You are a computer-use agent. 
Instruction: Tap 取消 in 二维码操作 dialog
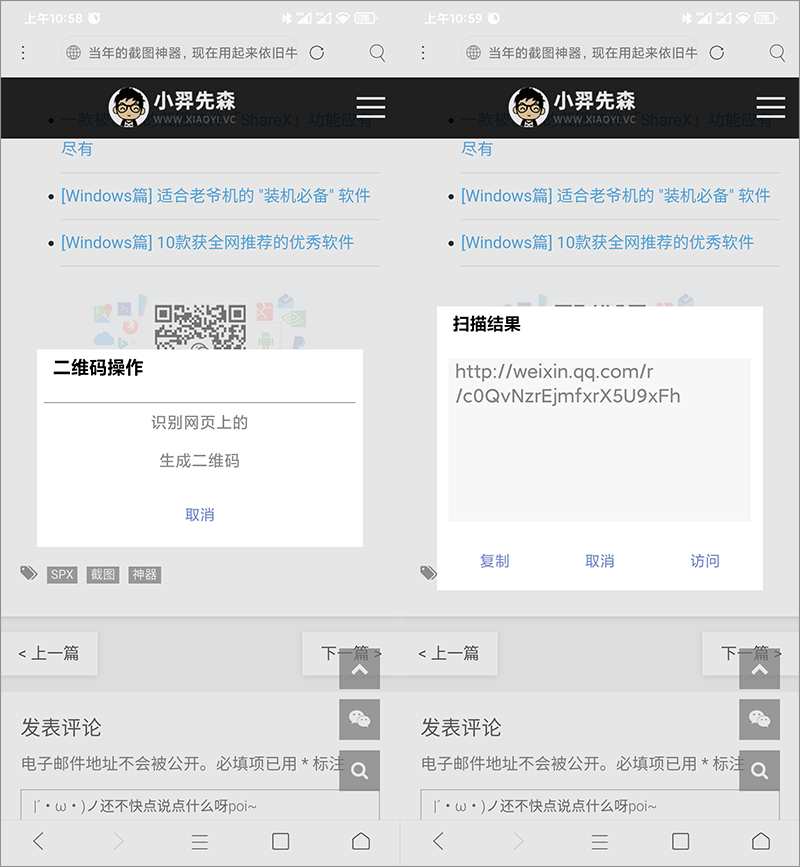200,515
